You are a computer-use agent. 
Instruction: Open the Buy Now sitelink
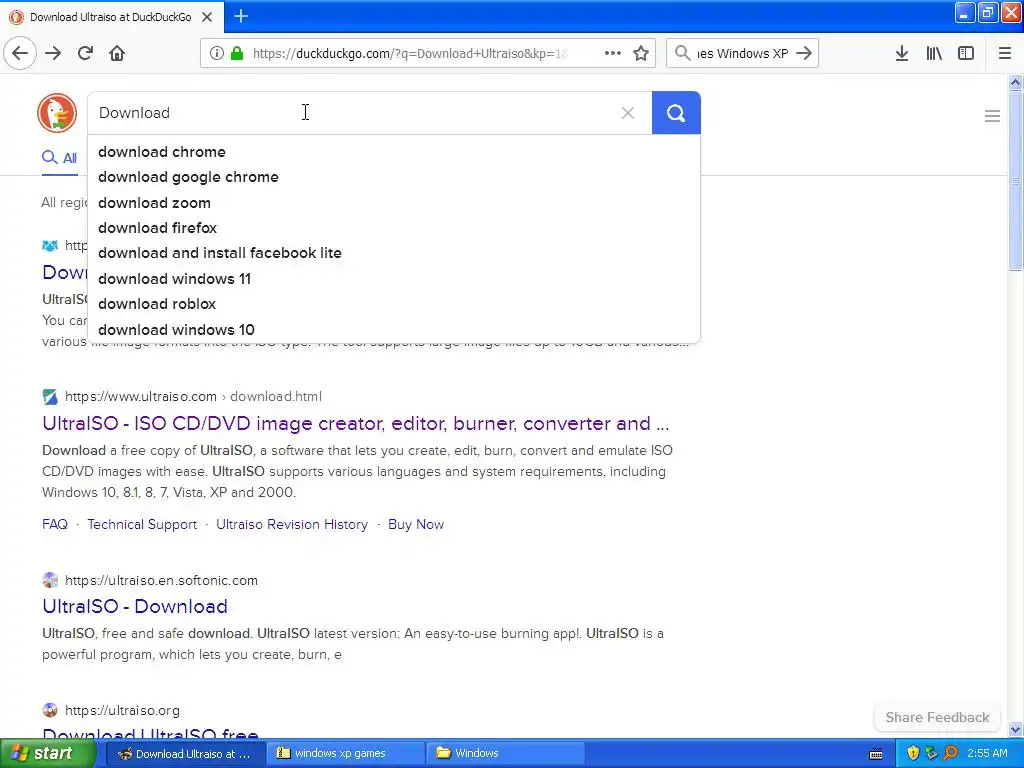click(x=416, y=524)
